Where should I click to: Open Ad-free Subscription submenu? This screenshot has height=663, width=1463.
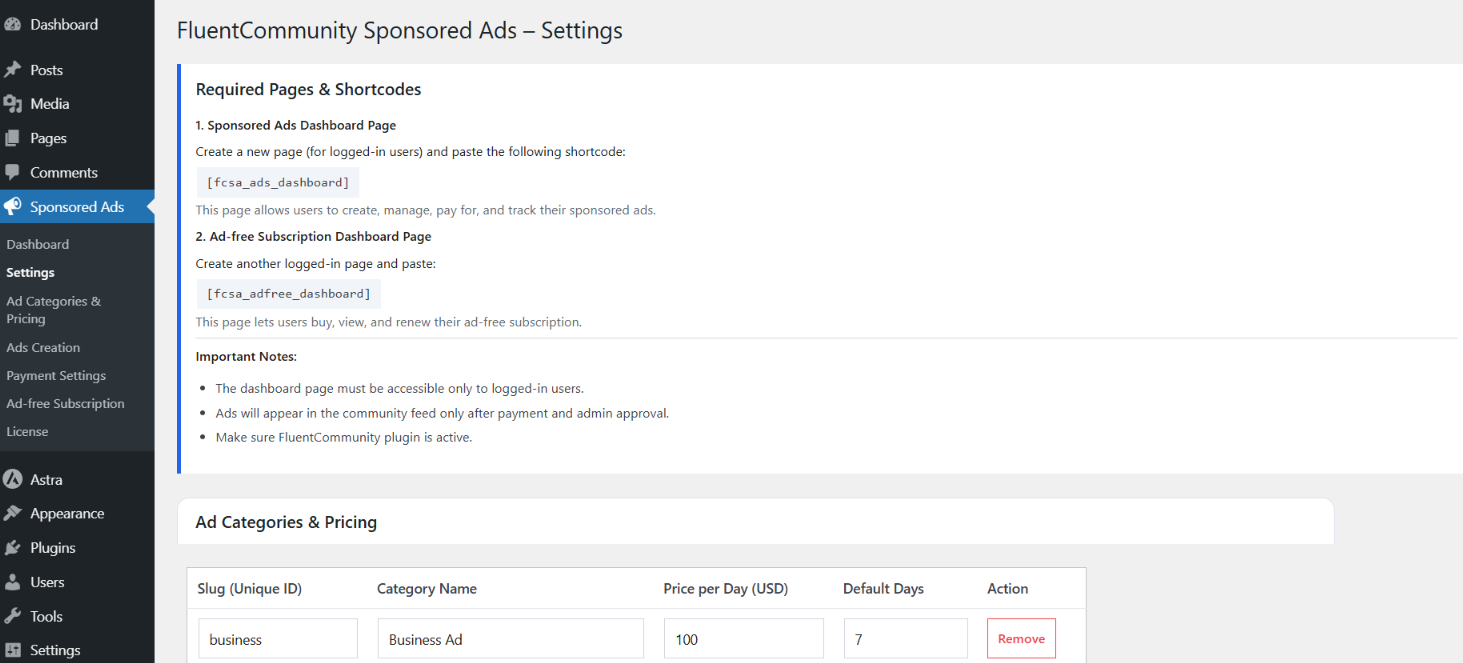pyautogui.click(x=66, y=403)
